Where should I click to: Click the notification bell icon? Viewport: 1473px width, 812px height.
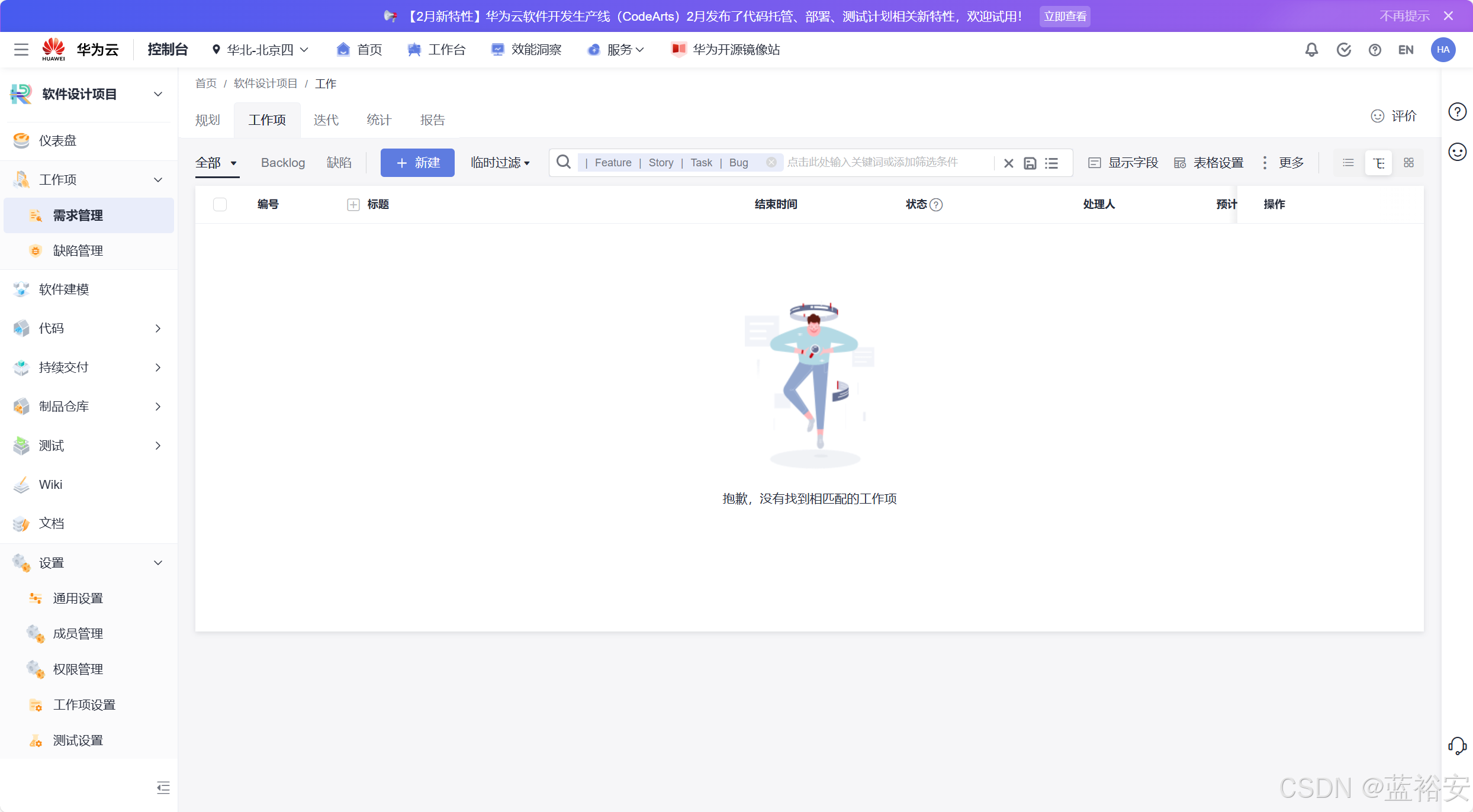point(1311,50)
